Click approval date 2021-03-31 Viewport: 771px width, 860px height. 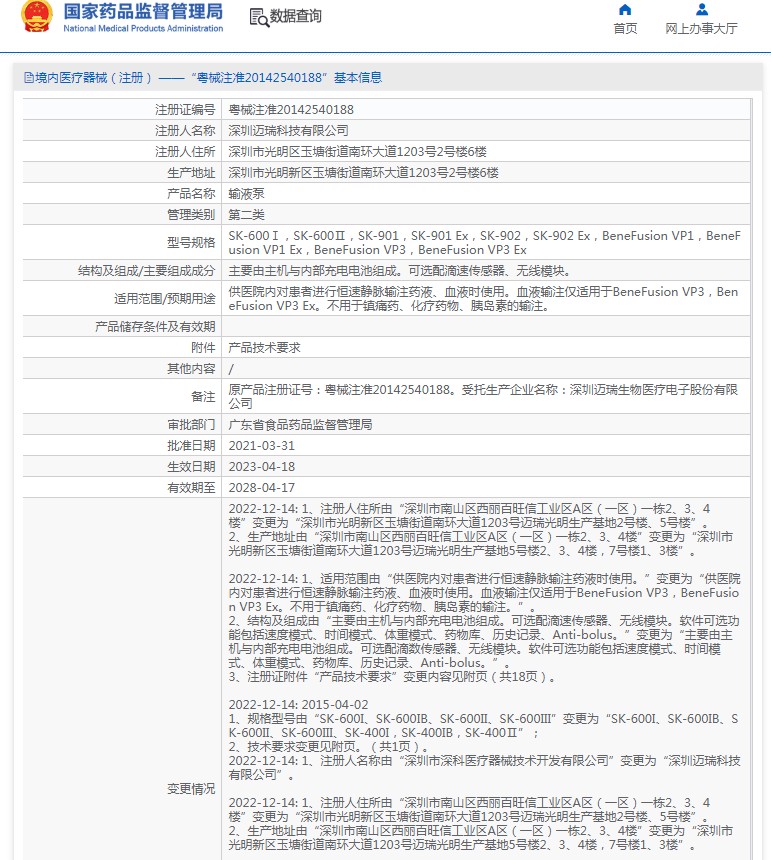coord(262,446)
